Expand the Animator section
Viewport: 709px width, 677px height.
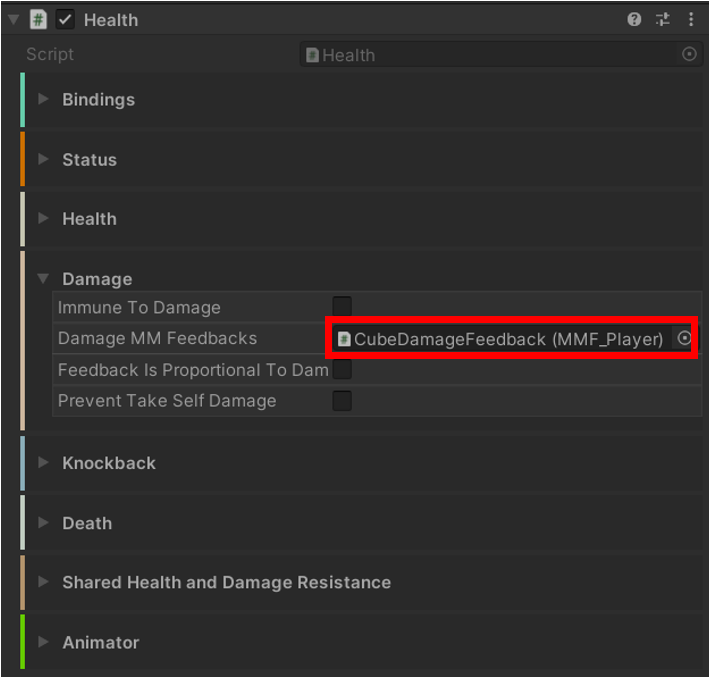[x=43, y=642]
